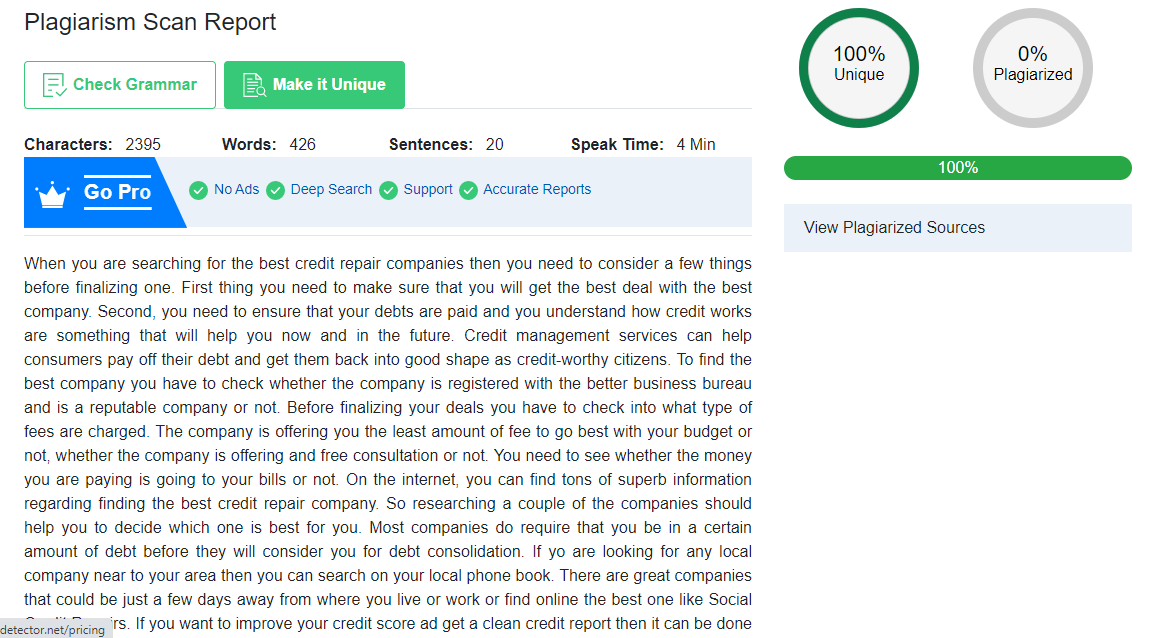The image size is (1153, 638).
Task: Click the Make it Unique document icon
Action: point(254,85)
